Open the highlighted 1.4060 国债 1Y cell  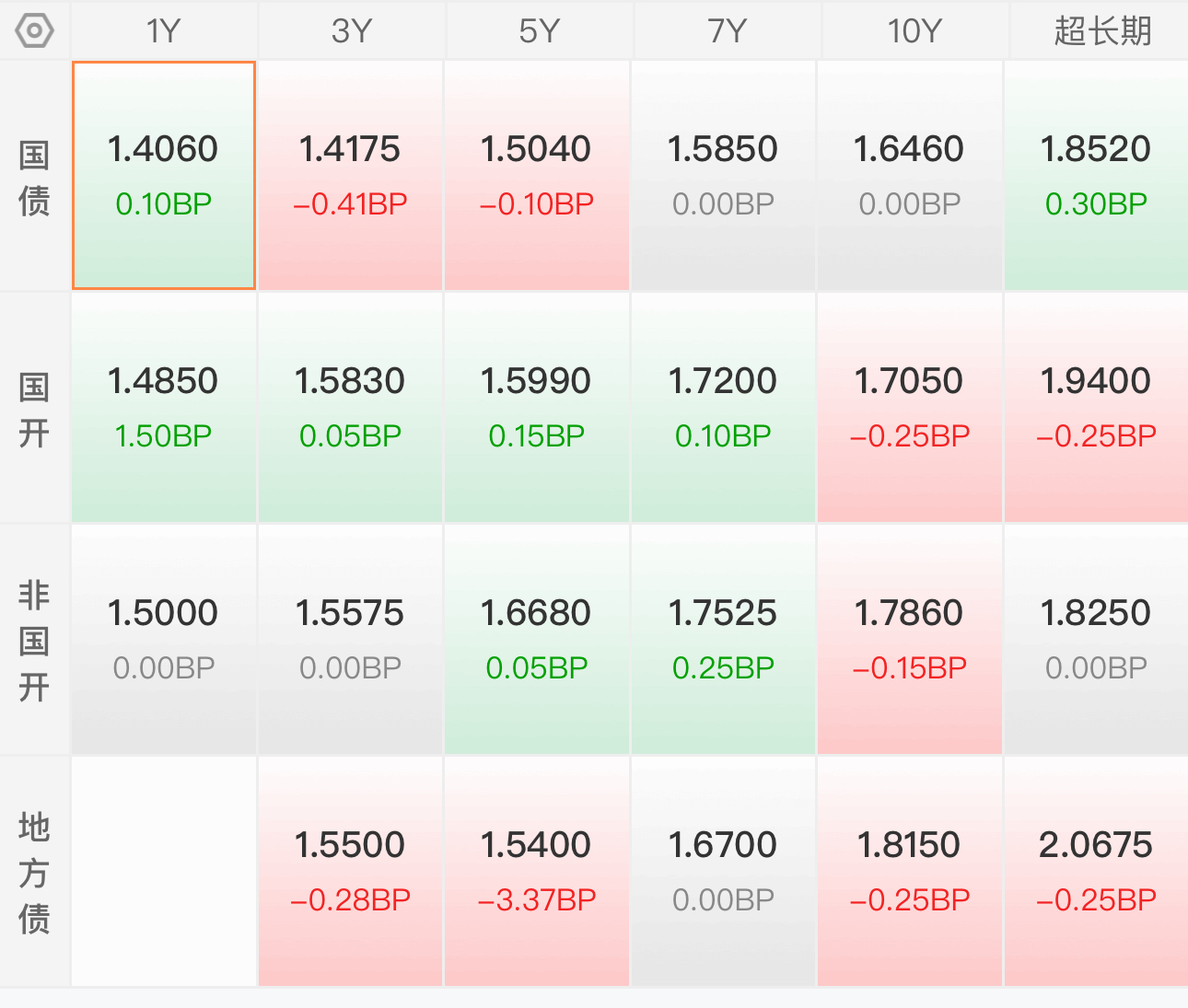click(164, 176)
